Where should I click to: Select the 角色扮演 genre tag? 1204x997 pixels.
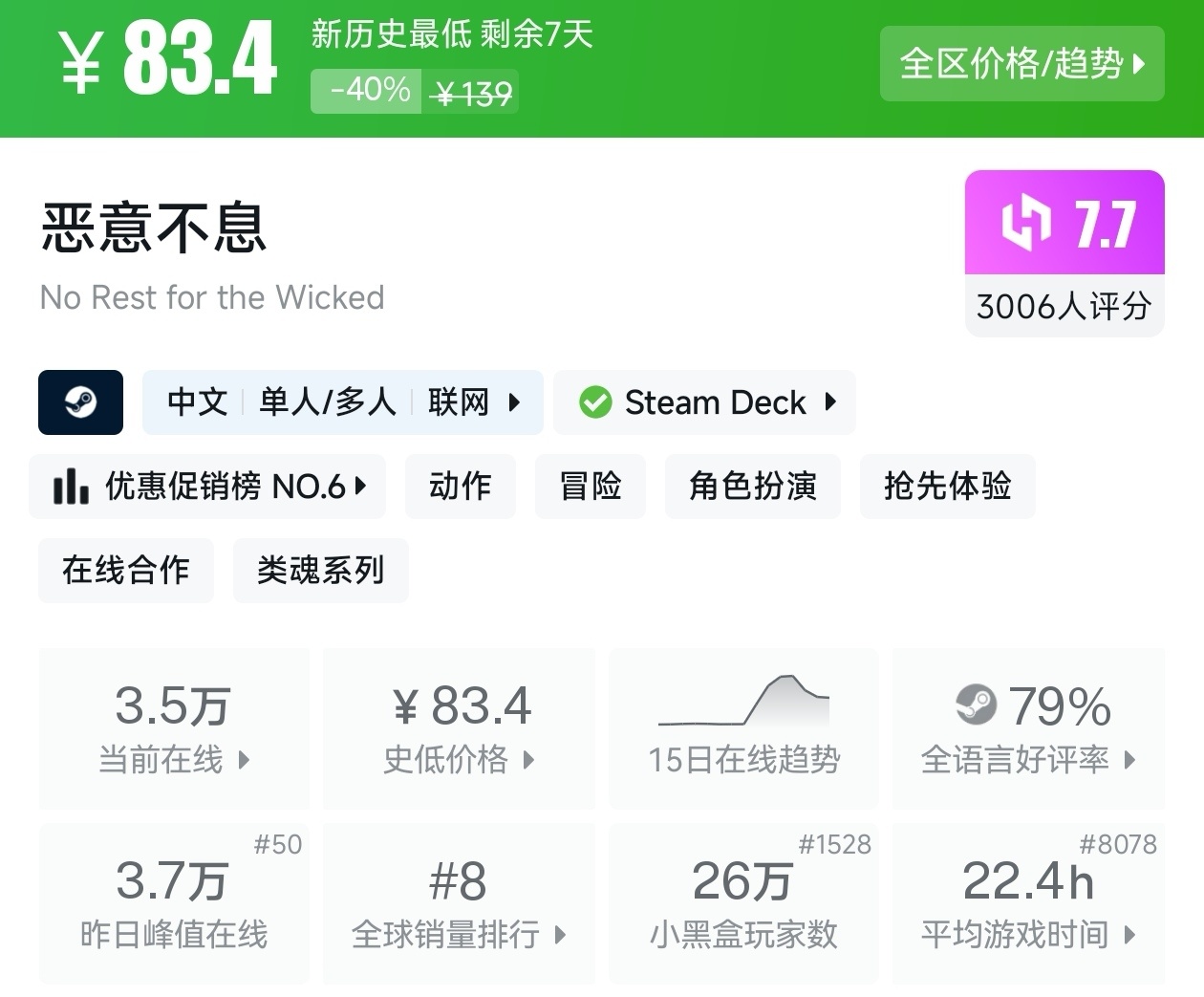click(x=752, y=487)
